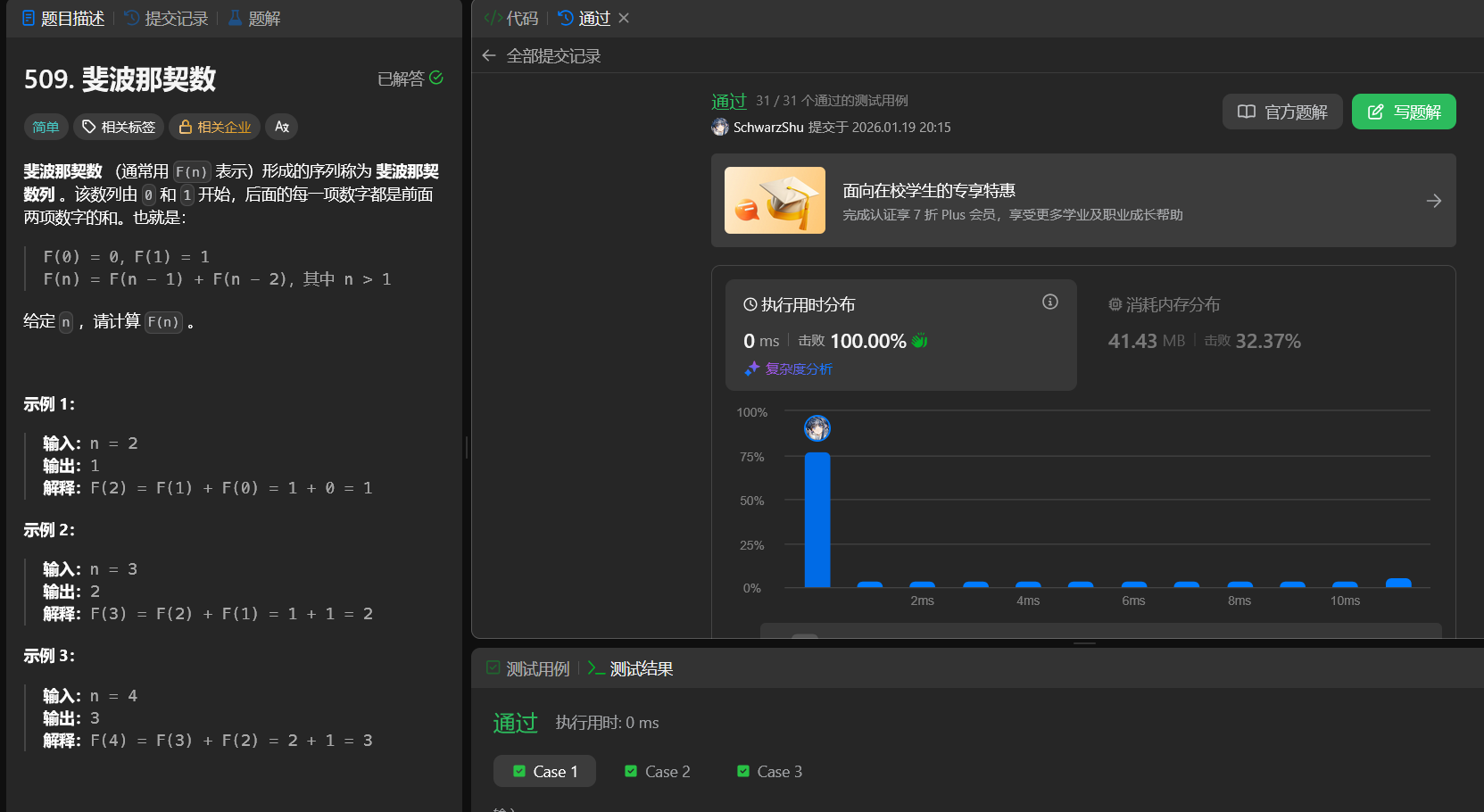Click the 已解答 solved check icon
Viewport: 1484px width, 812px height.
click(x=436, y=78)
